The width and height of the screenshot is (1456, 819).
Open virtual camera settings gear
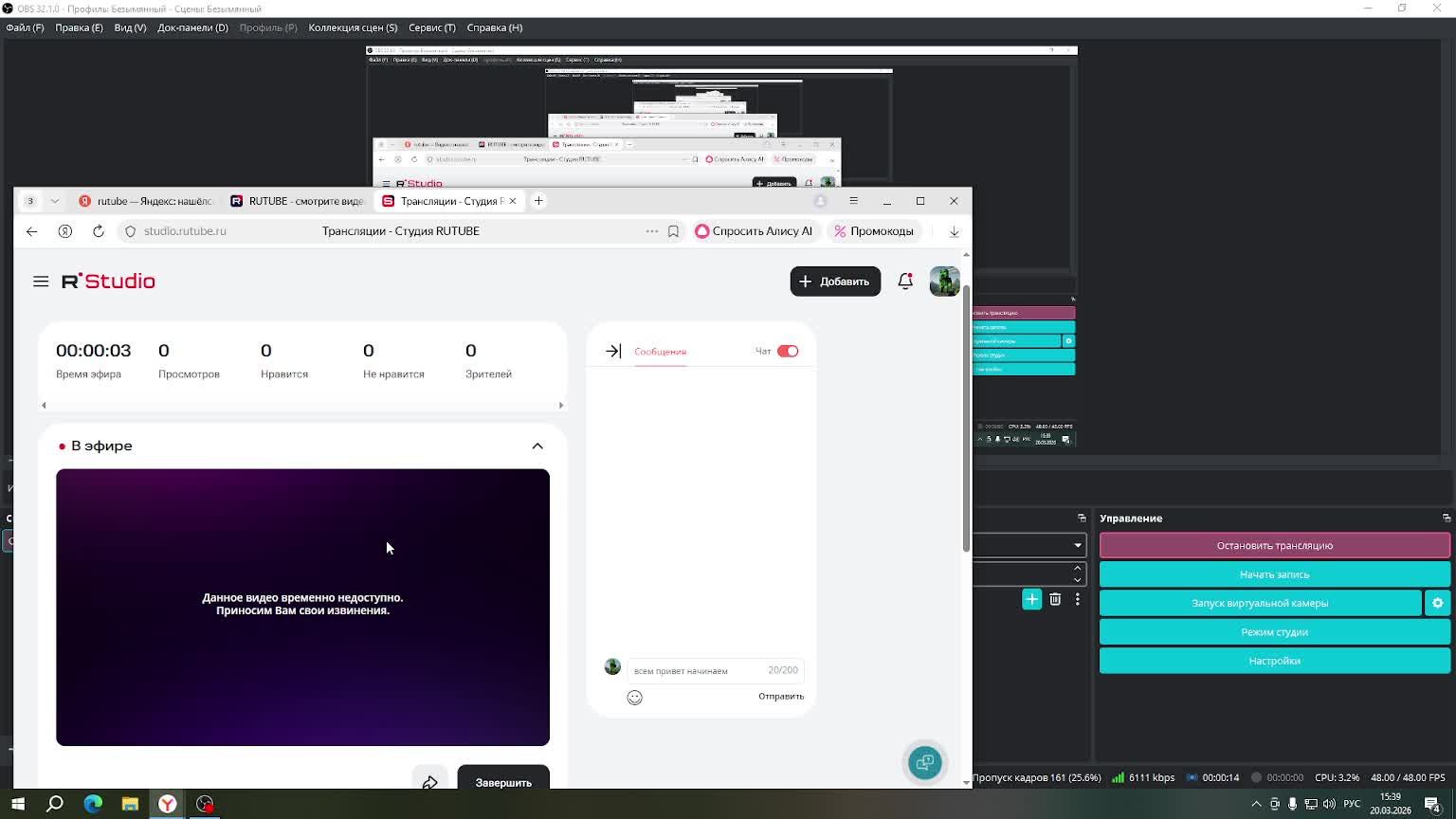[x=1438, y=603]
